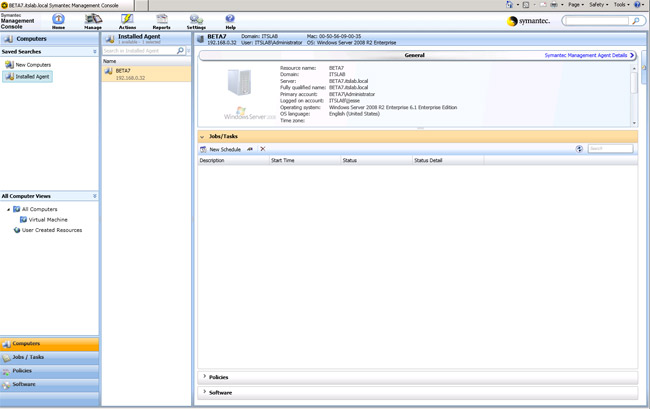The height and width of the screenshot is (409, 650).
Task: Click the run-now icon beside New Schedule
Action: 250,149
